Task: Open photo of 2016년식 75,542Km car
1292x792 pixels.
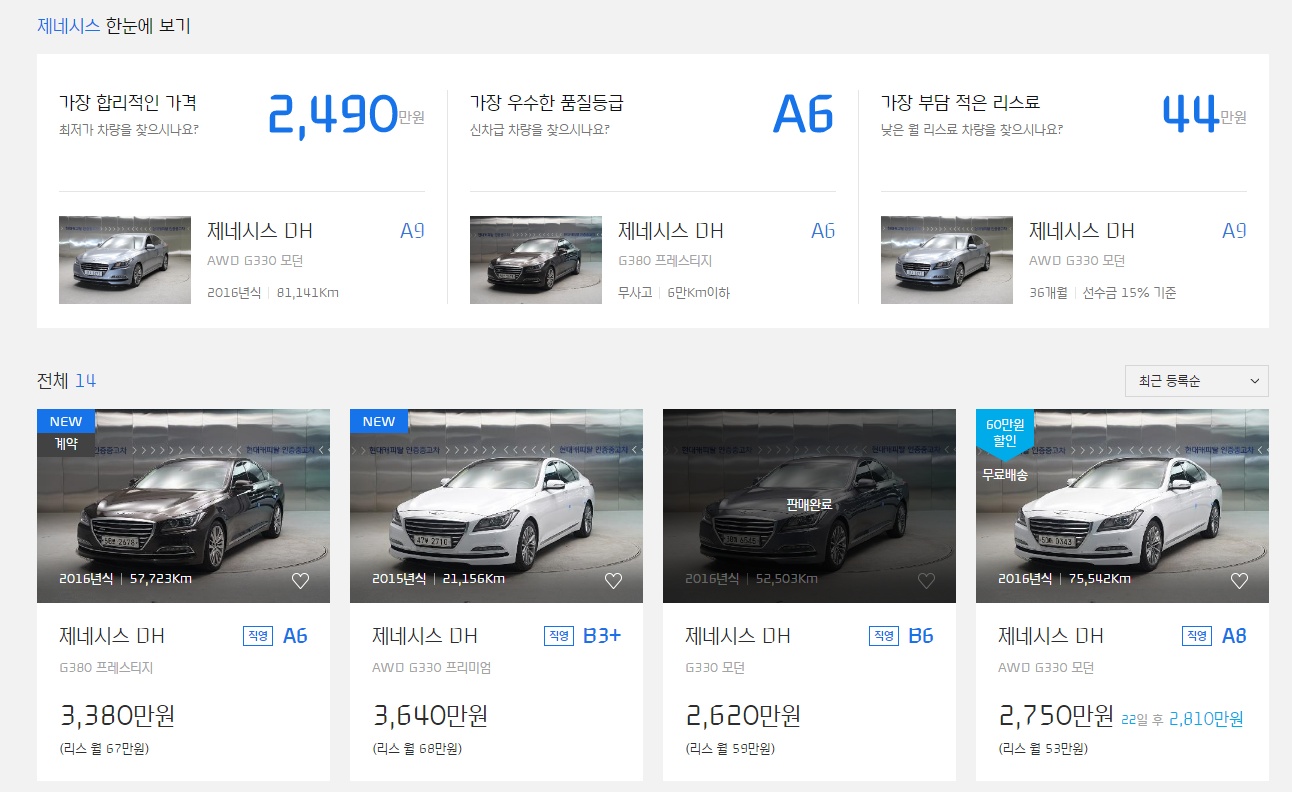Action: click(x=1122, y=506)
